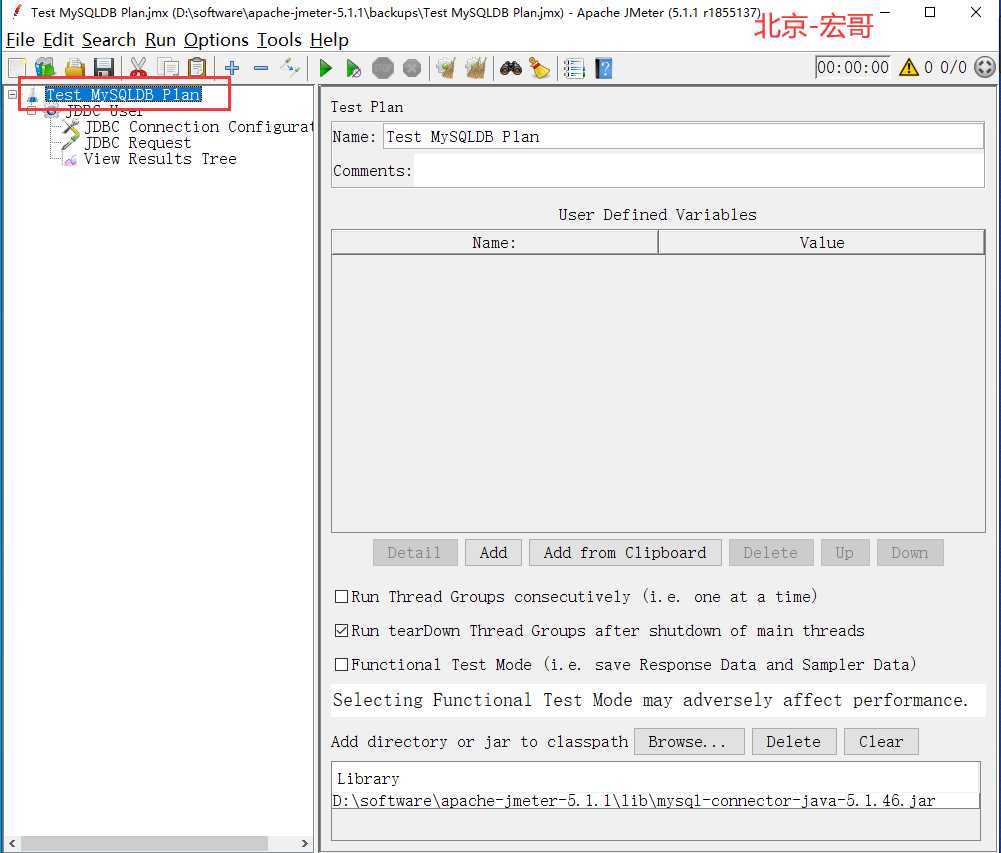
Task: Save the plan with floppy disk icon
Action: (x=103, y=68)
